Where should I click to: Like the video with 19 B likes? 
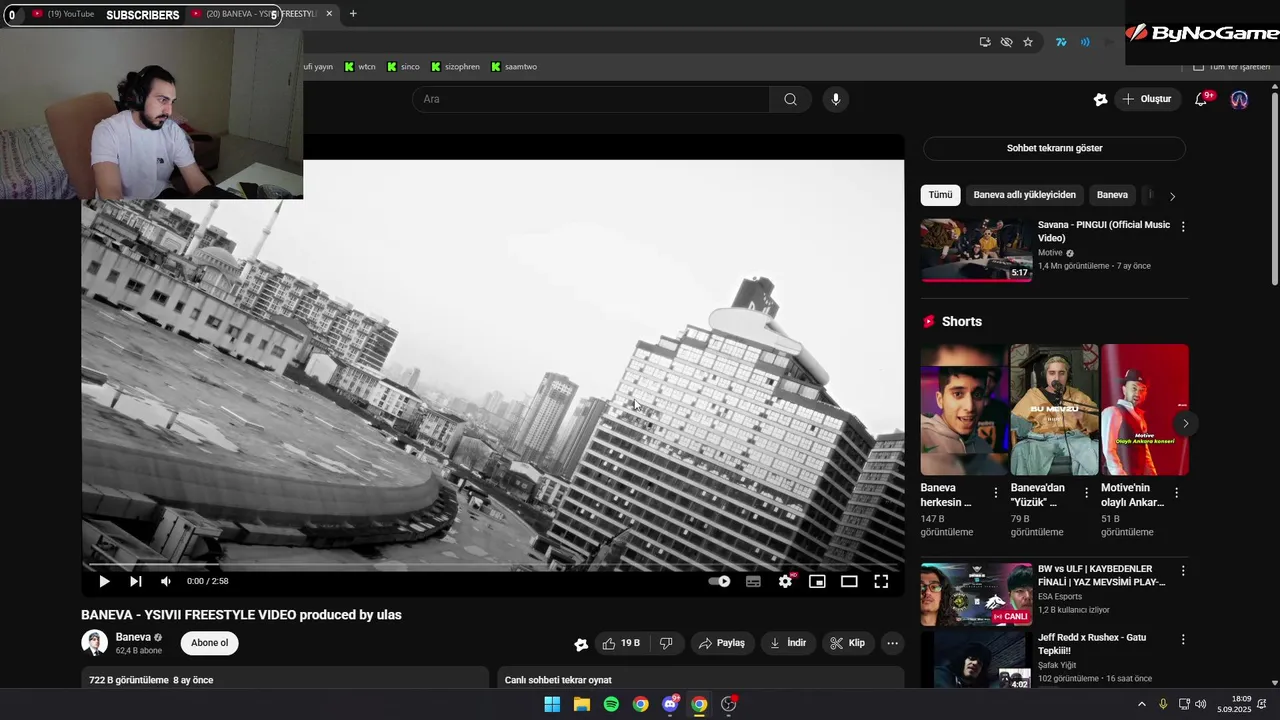[x=620, y=643]
